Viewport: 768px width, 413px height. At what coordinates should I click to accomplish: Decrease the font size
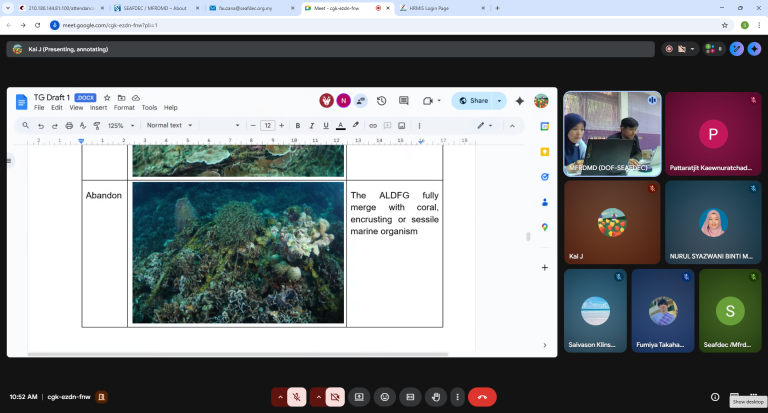tap(253, 126)
